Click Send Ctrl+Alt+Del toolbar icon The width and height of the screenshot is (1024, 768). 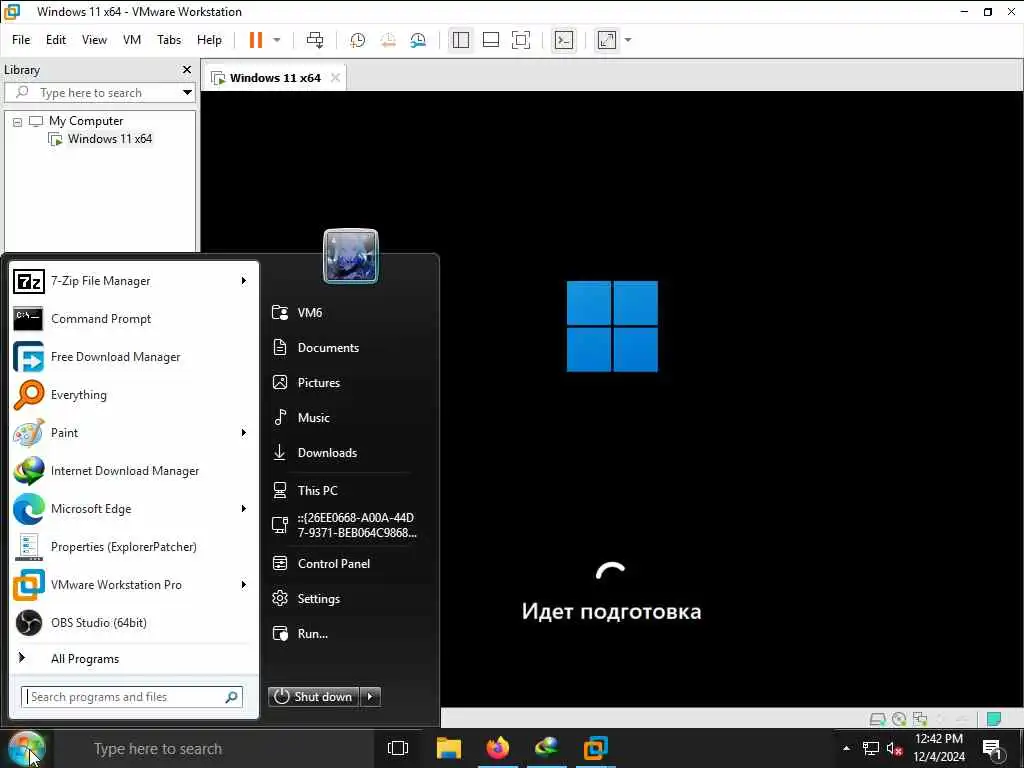(x=315, y=40)
